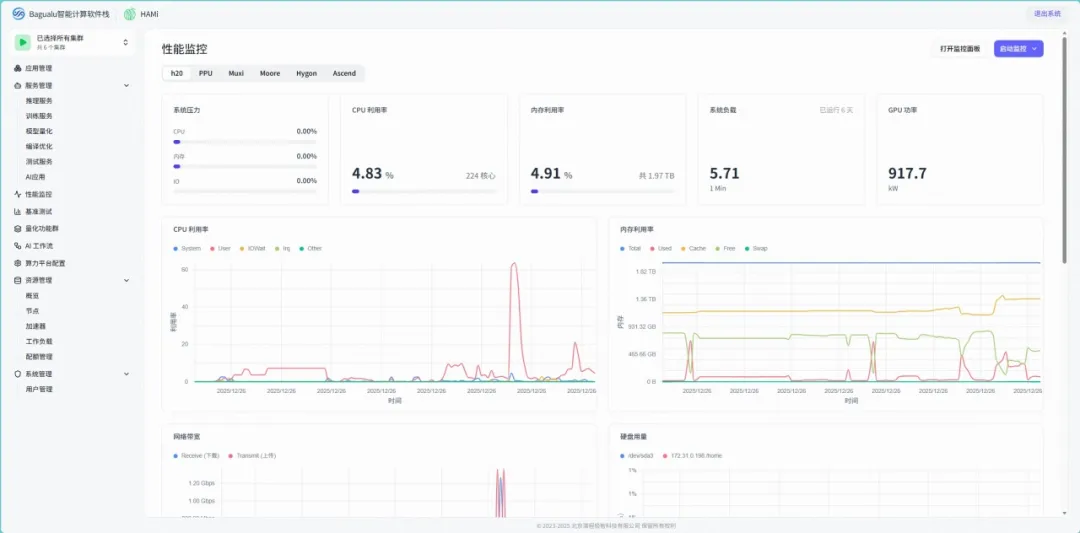Click the CPU 利用率 4.83% progress bar
1080x533 pixels.
424,191
